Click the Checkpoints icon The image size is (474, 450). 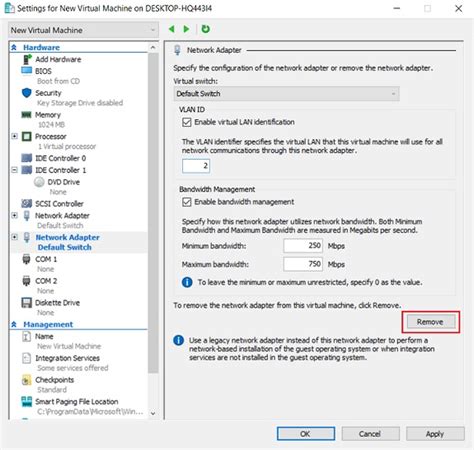[26, 380]
